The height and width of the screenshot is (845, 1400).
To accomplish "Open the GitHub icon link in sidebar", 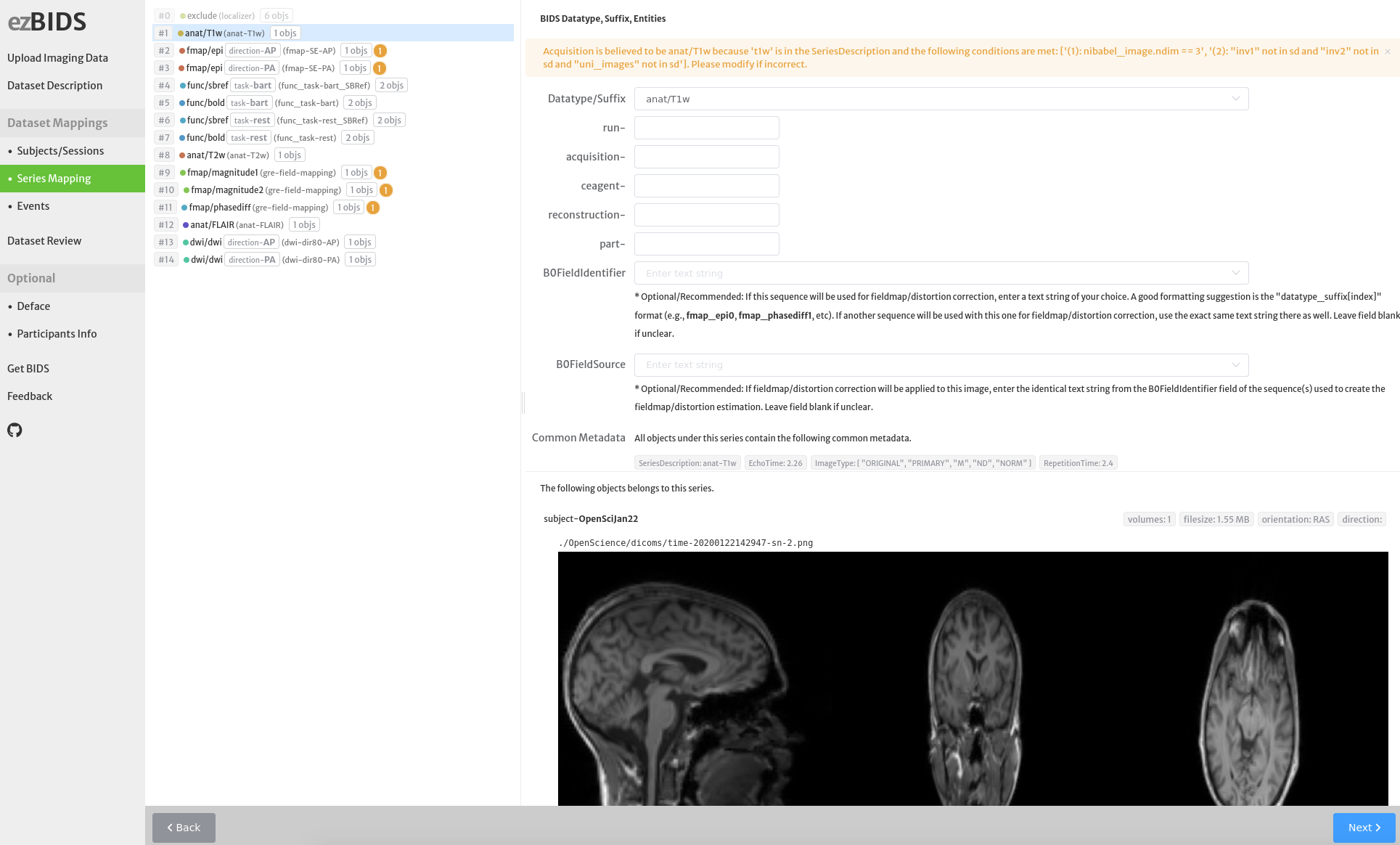I will (x=15, y=430).
